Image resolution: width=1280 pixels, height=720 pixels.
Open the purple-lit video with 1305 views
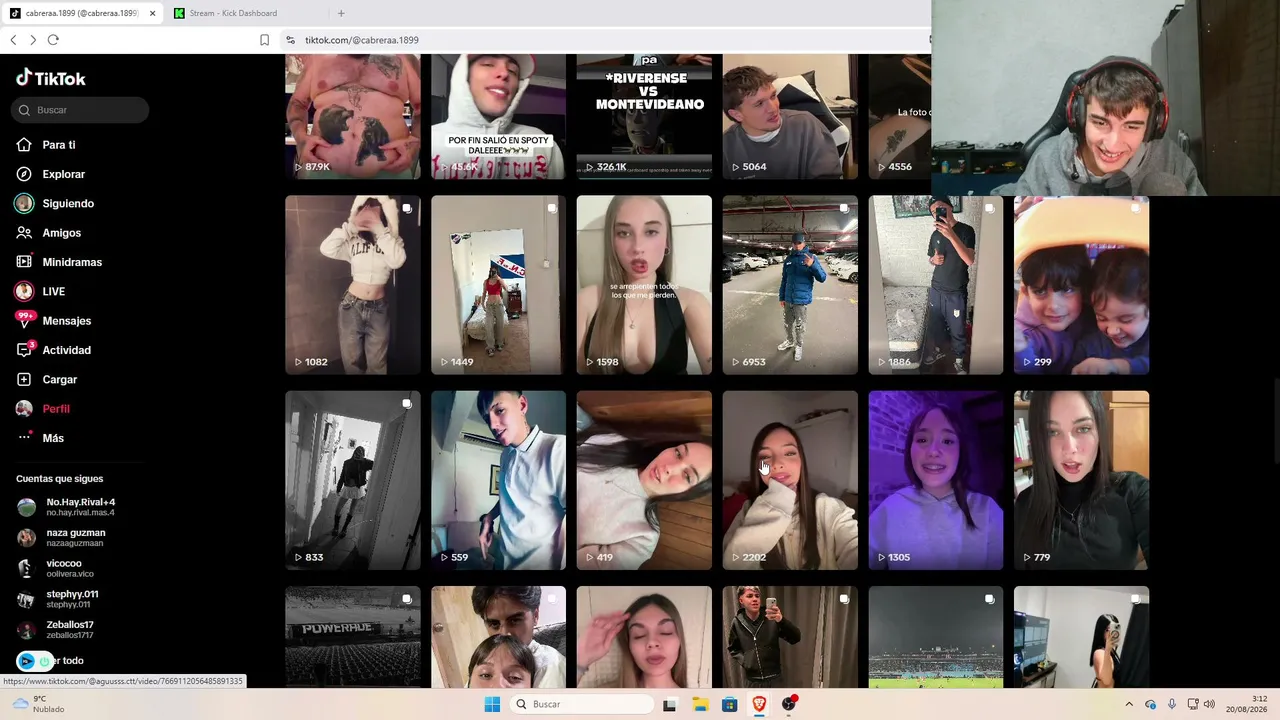pos(936,480)
